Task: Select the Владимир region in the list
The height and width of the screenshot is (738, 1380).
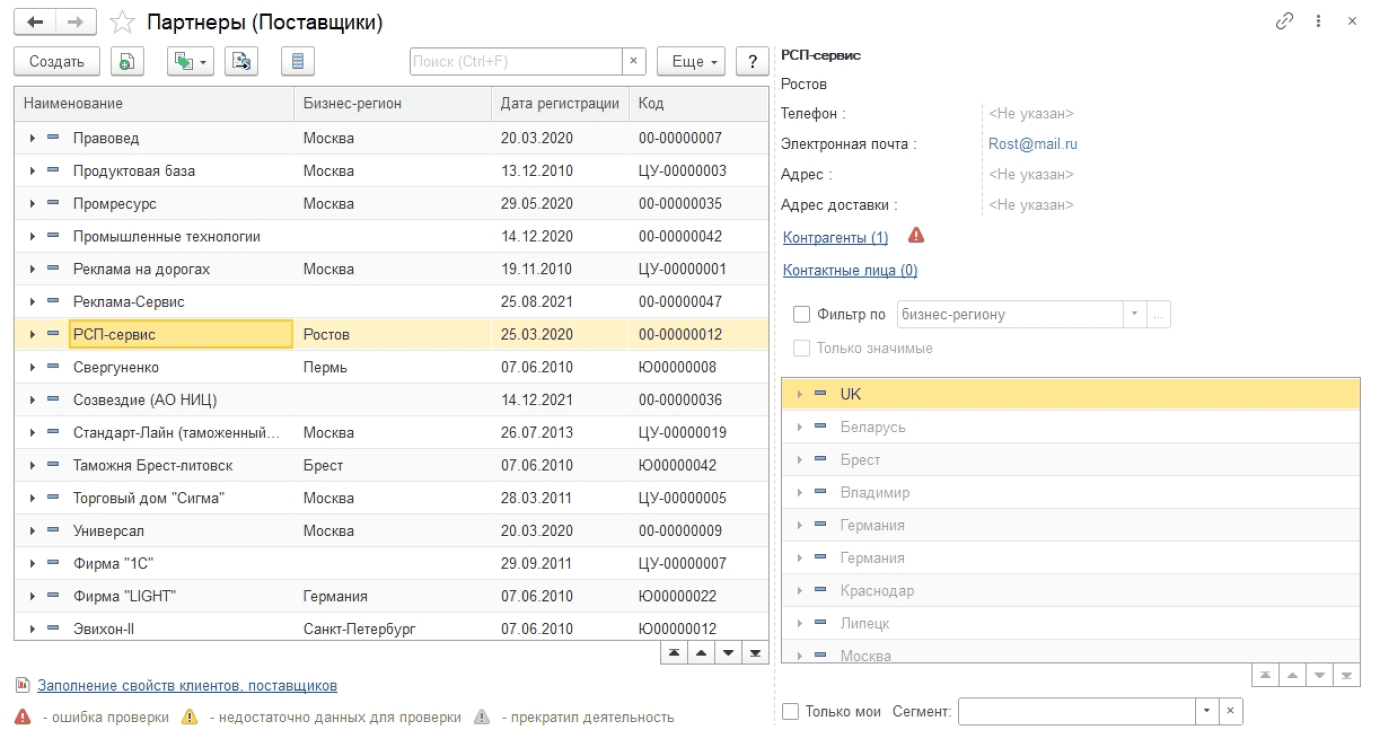Action: pyautogui.click(x=1070, y=493)
